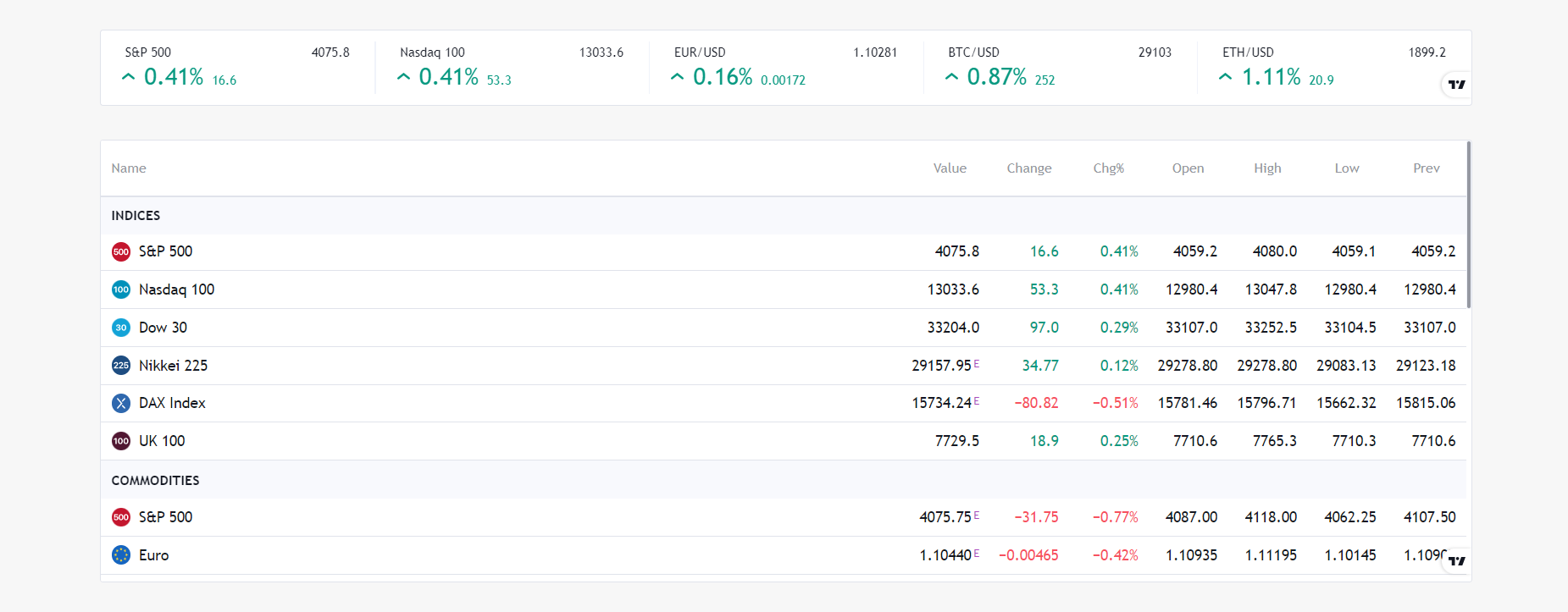Sort by the High column header

(x=1267, y=168)
